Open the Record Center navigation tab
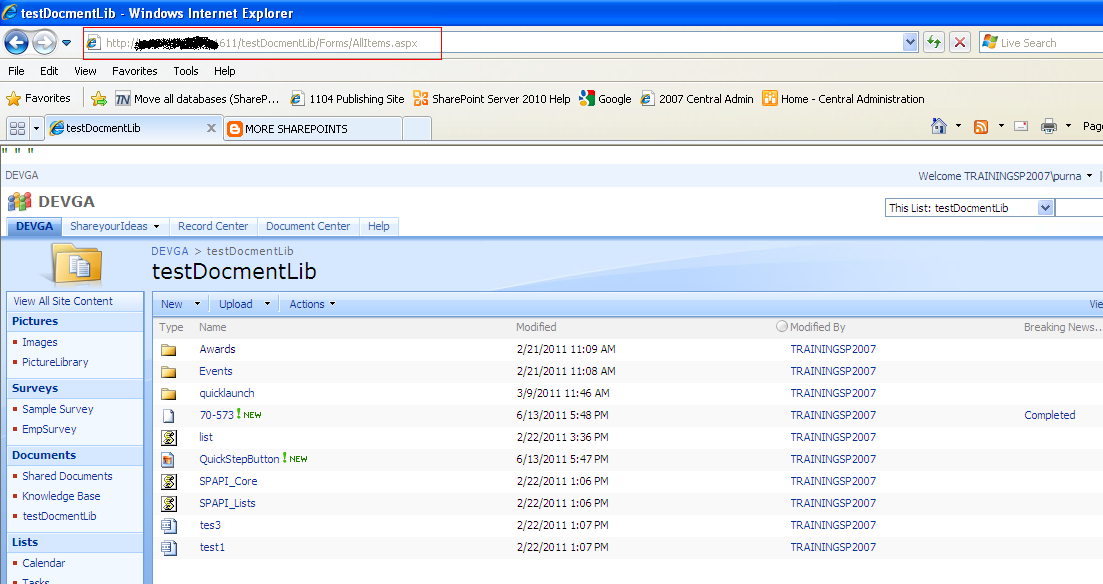1103x584 pixels. pyautogui.click(x=213, y=227)
